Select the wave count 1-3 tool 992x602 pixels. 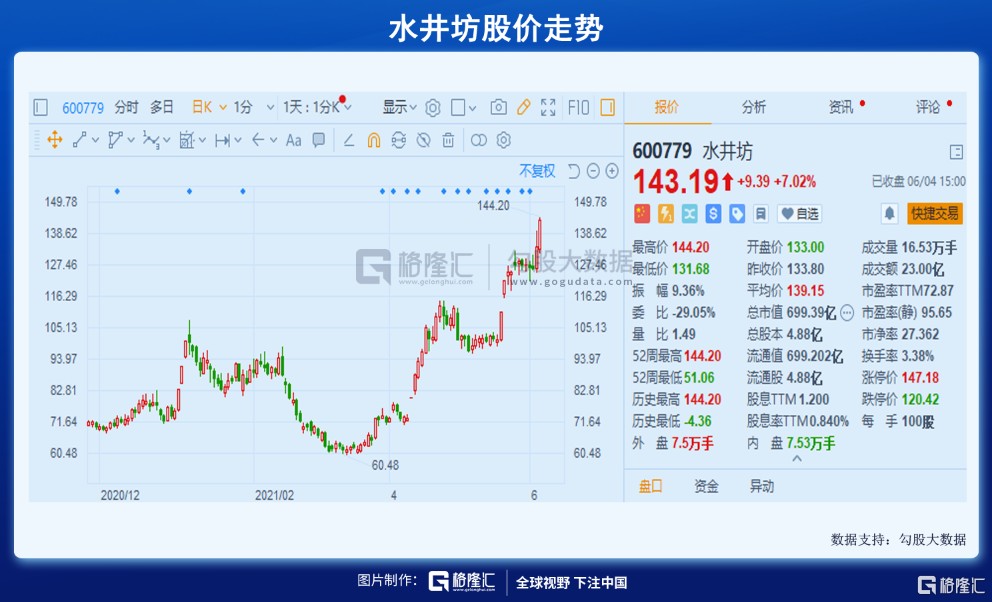point(151,140)
